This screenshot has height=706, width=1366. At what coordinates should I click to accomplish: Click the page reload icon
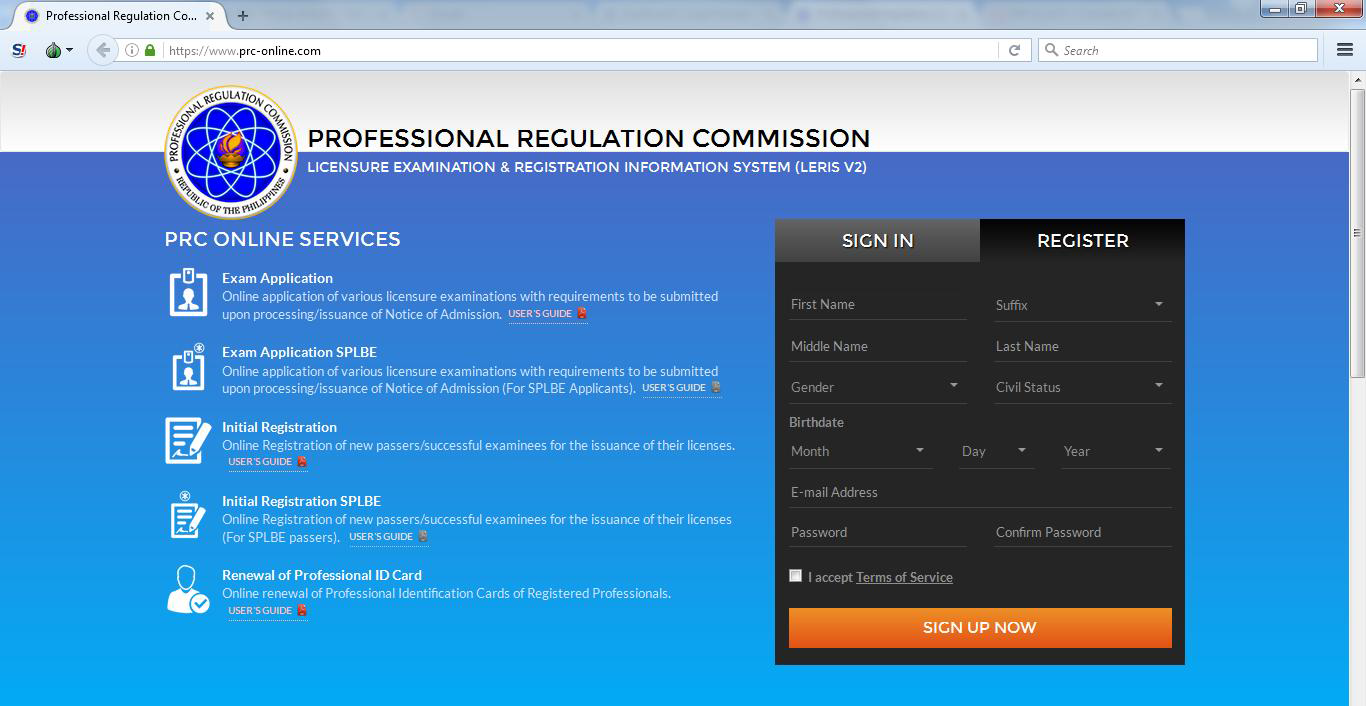tap(1013, 49)
